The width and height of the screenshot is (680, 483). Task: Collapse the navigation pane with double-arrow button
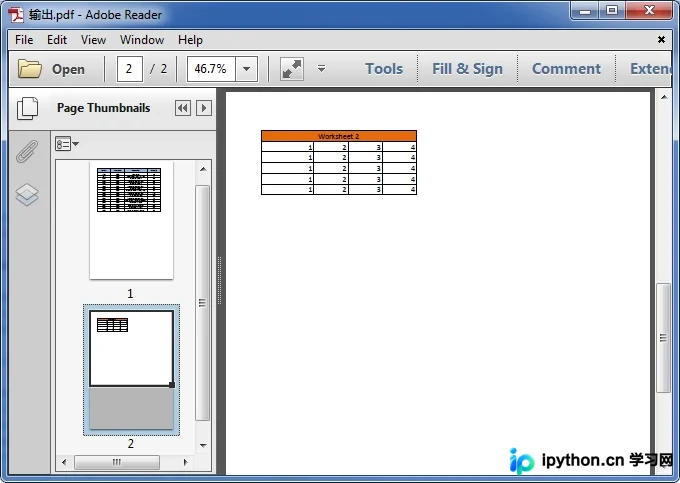coord(183,108)
